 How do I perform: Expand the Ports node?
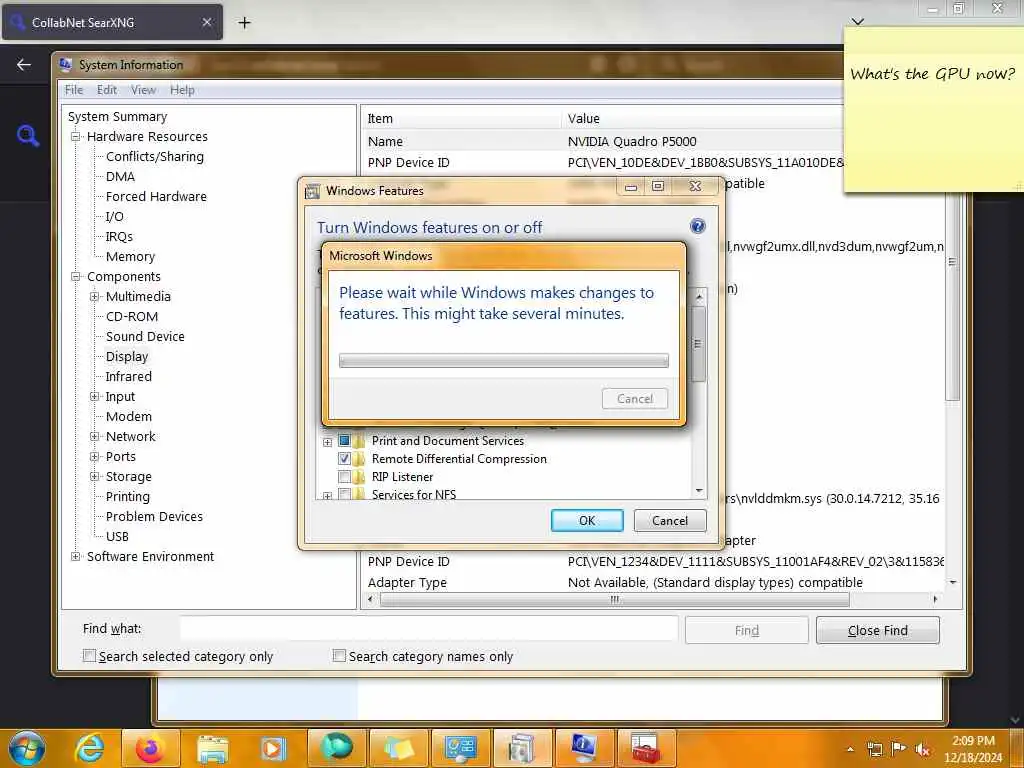[x=95, y=456]
